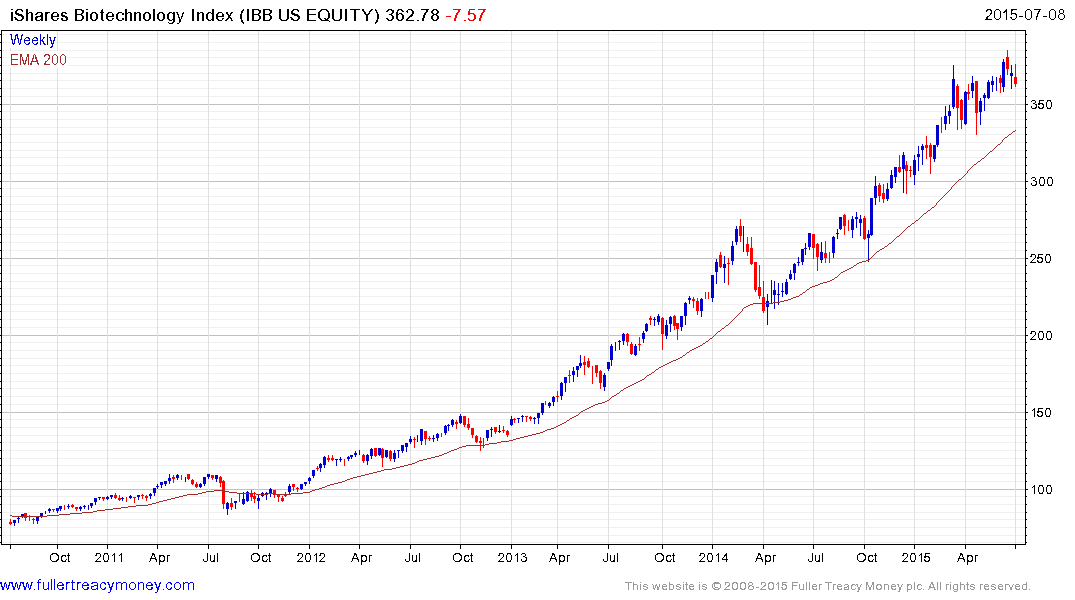Click the ticker text '(IBB US EQUITY)'
The height and width of the screenshot is (600, 1075).
click(309, 15)
